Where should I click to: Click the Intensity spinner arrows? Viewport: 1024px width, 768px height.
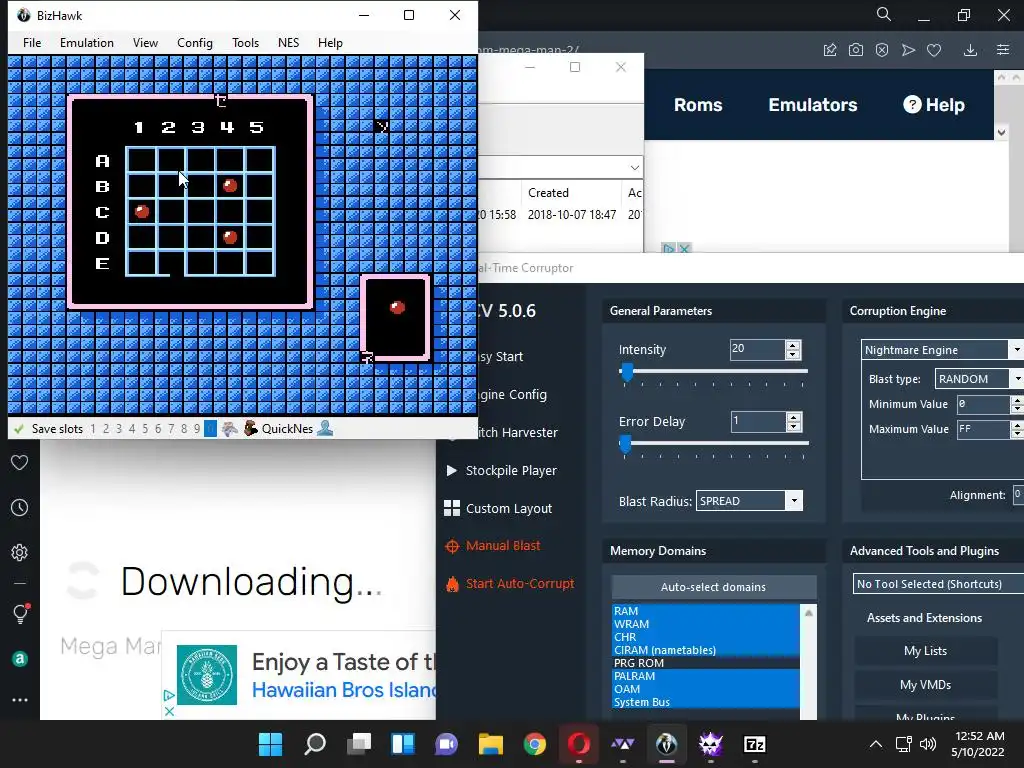[793, 349]
